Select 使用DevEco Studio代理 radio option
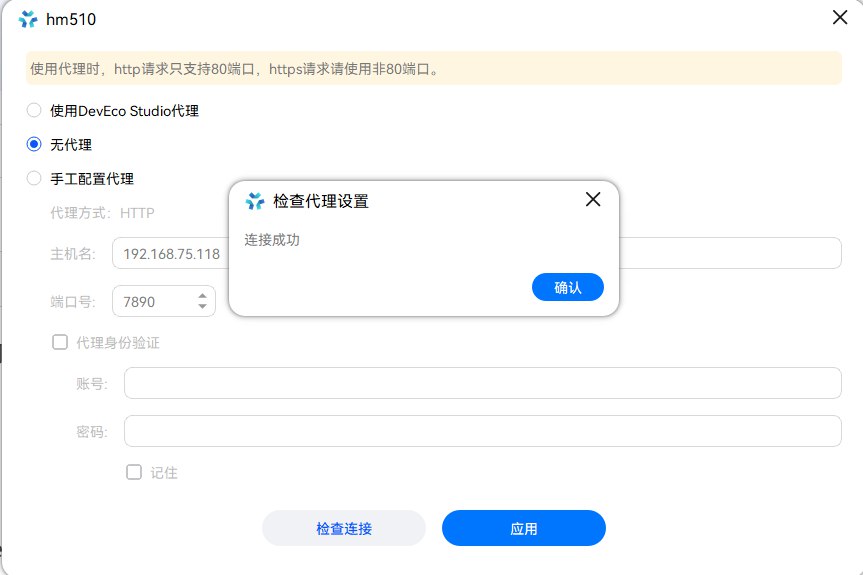 [x=34, y=111]
